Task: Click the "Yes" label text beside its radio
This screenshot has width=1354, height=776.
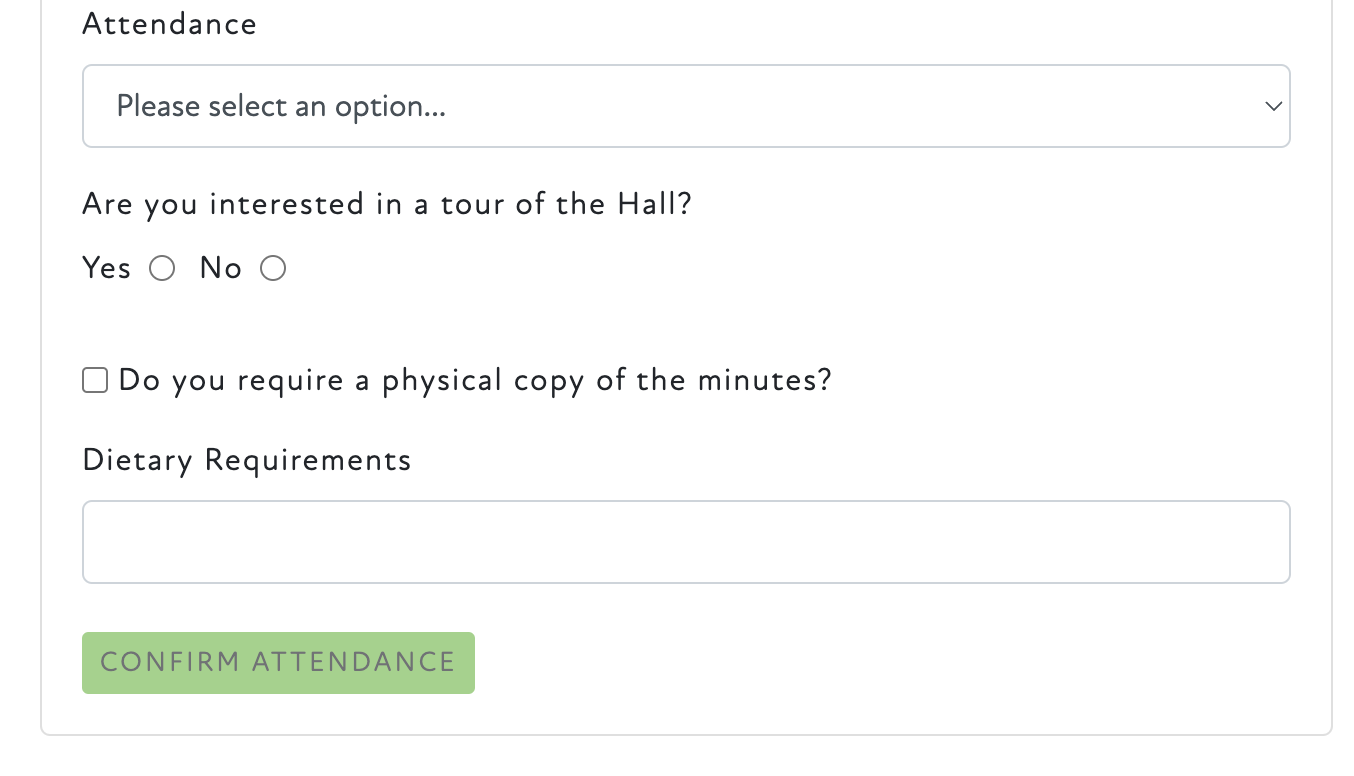Action: tap(107, 268)
